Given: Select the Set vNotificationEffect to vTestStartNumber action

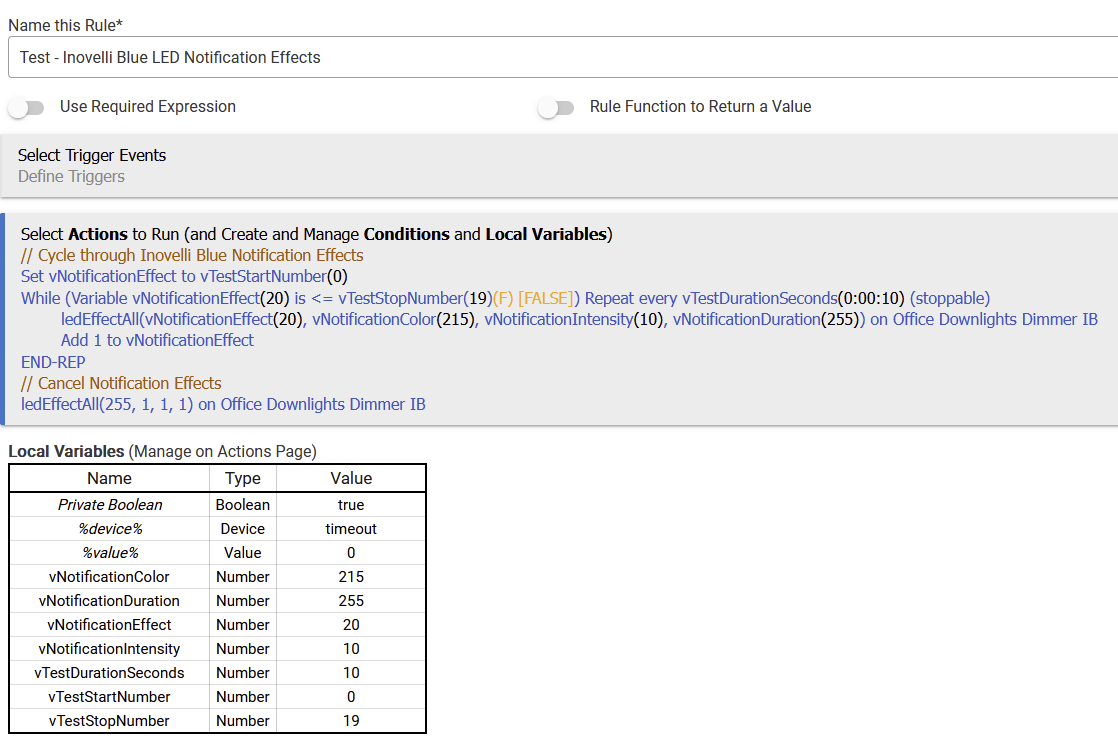Looking at the screenshot, I should click(x=184, y=277).
